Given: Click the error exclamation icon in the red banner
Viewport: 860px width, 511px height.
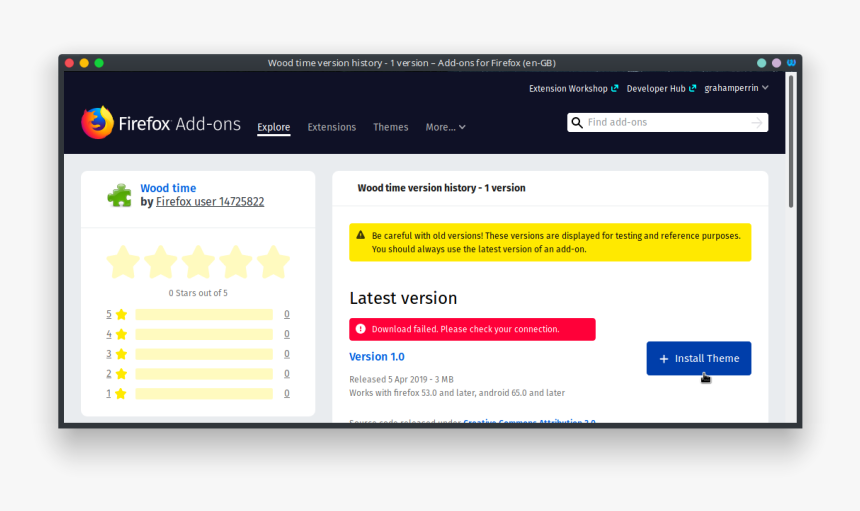Looking at the screenshot, I should (x=360, y=329).
